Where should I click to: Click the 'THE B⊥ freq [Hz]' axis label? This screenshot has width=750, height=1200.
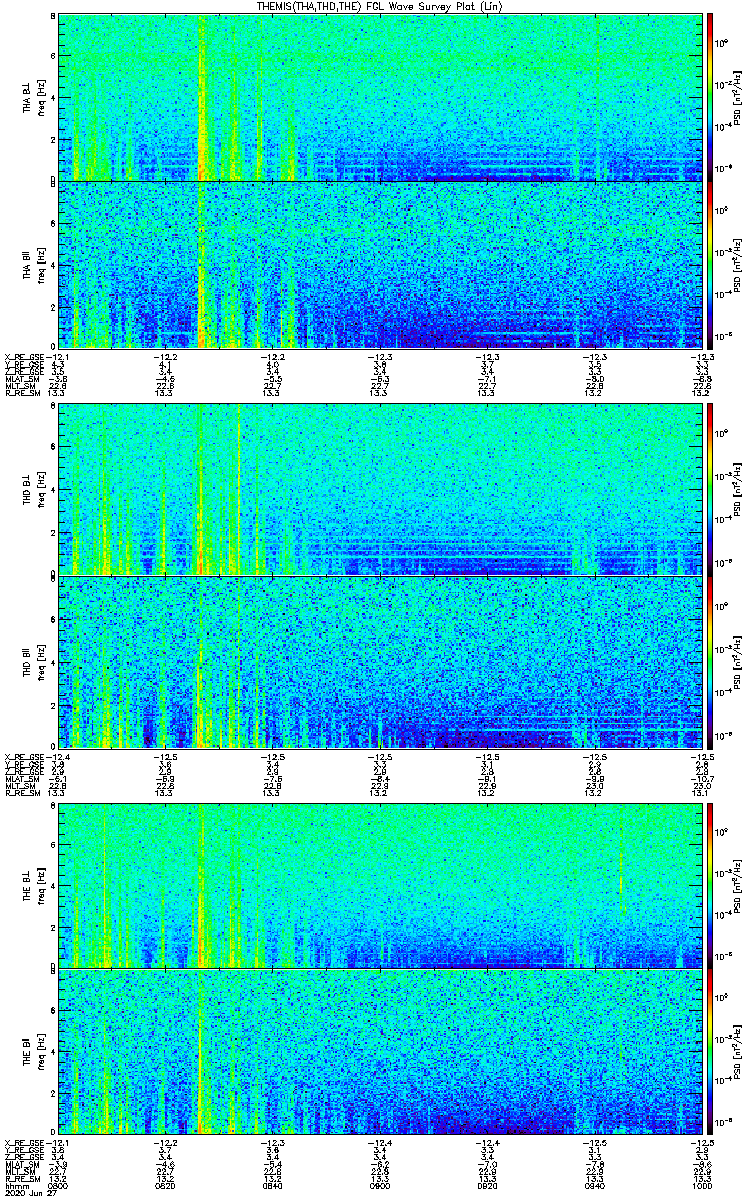pyautogui.click(x=32, y=884)
